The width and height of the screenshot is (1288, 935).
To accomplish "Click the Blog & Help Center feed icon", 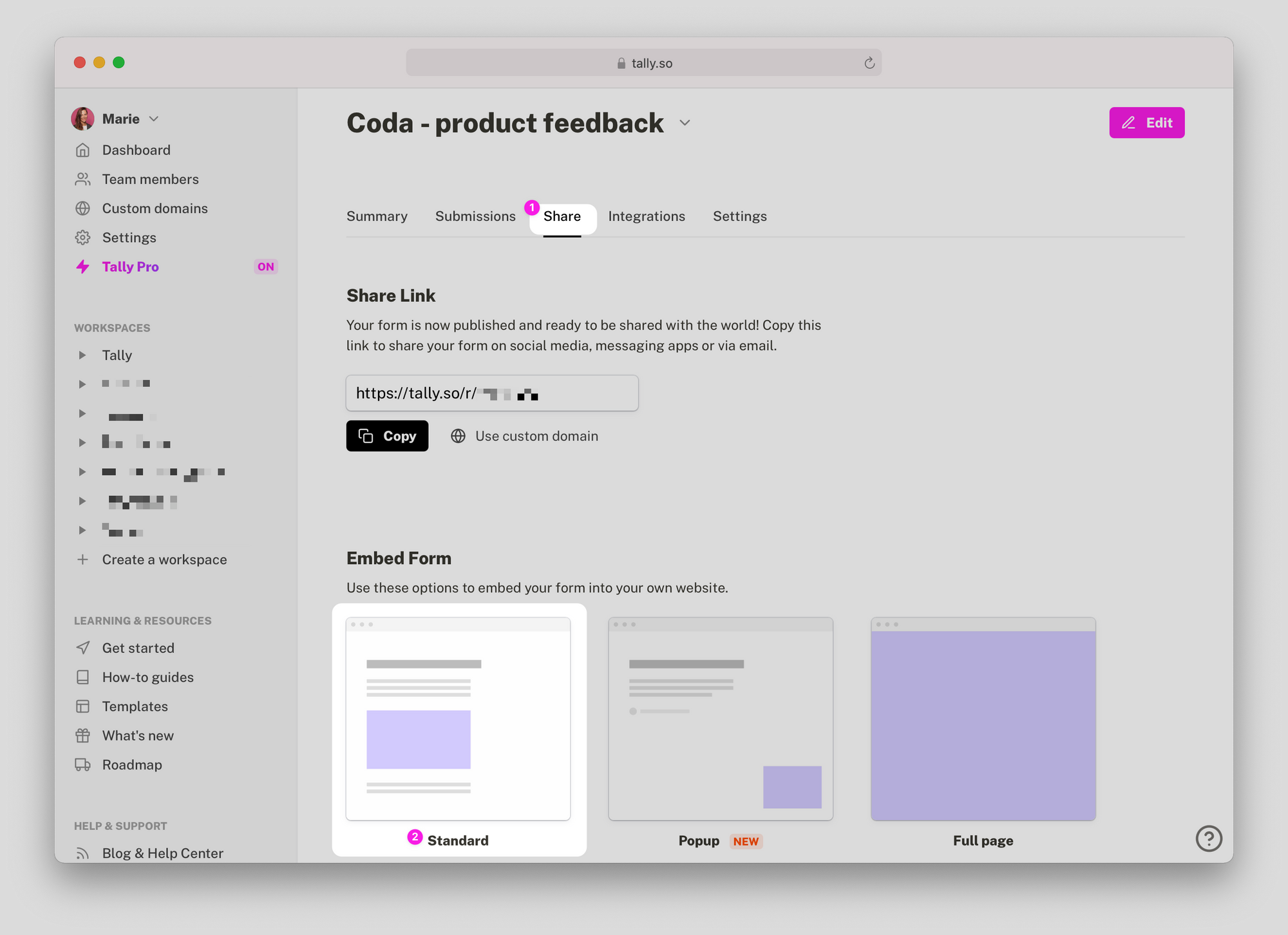I will click(x=82, y=853).
